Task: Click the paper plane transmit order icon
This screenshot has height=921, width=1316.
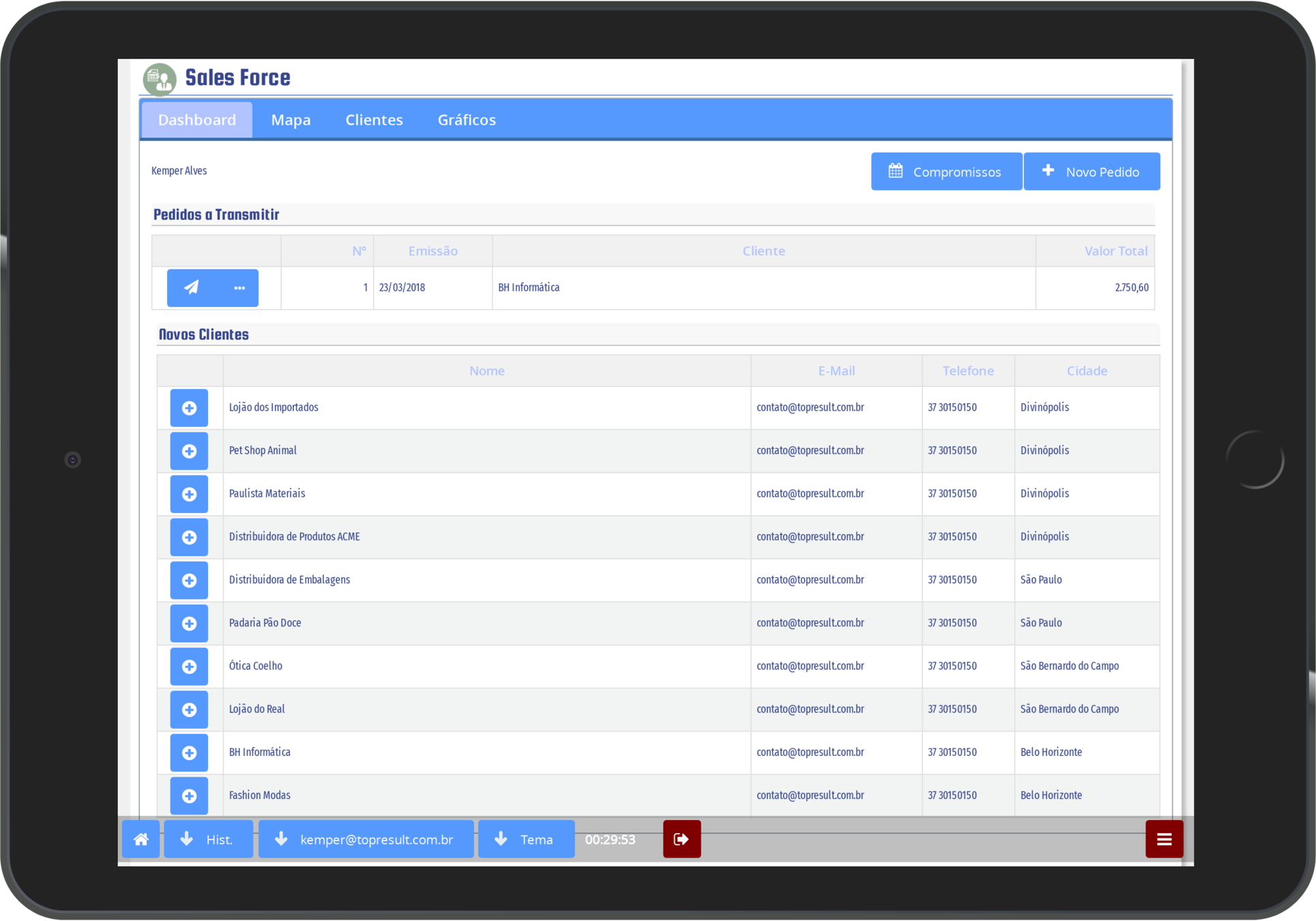Action: [x=192, y=288]
